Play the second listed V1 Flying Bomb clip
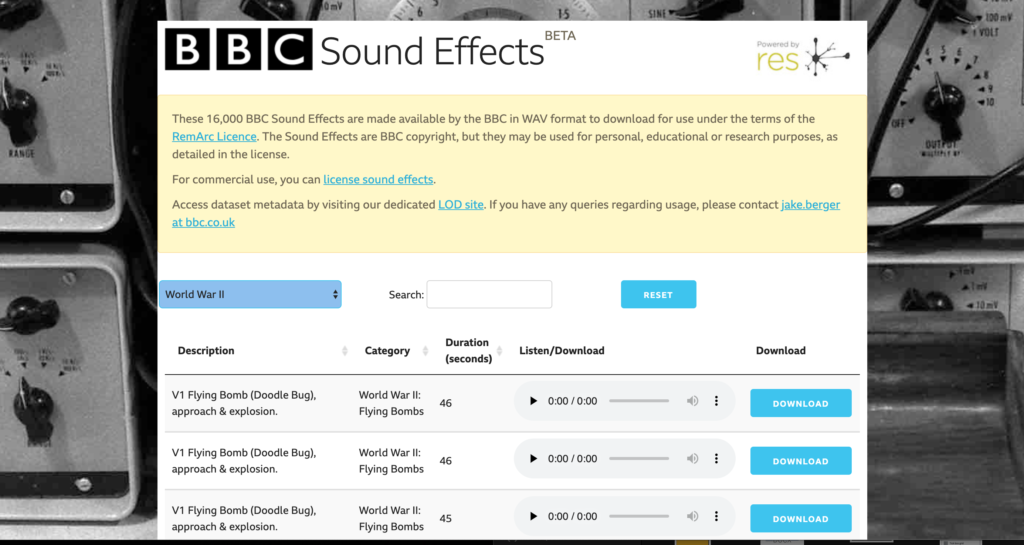Viewport: 1024px width, 545px height. [x=533, y=459]
